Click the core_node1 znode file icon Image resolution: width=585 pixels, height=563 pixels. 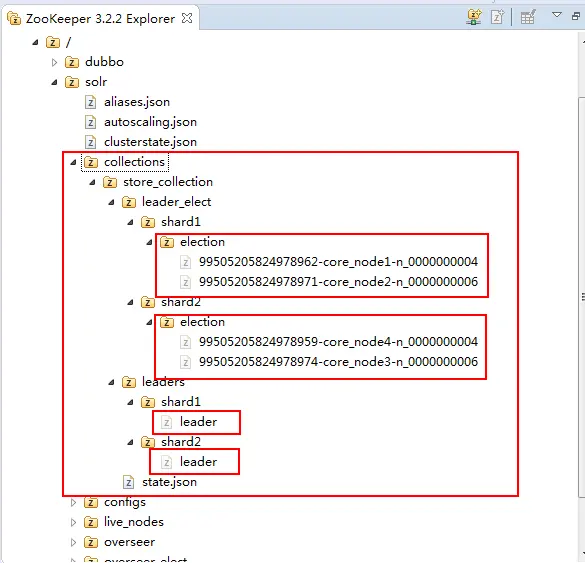pyautogui.click(x=185, y=262)
